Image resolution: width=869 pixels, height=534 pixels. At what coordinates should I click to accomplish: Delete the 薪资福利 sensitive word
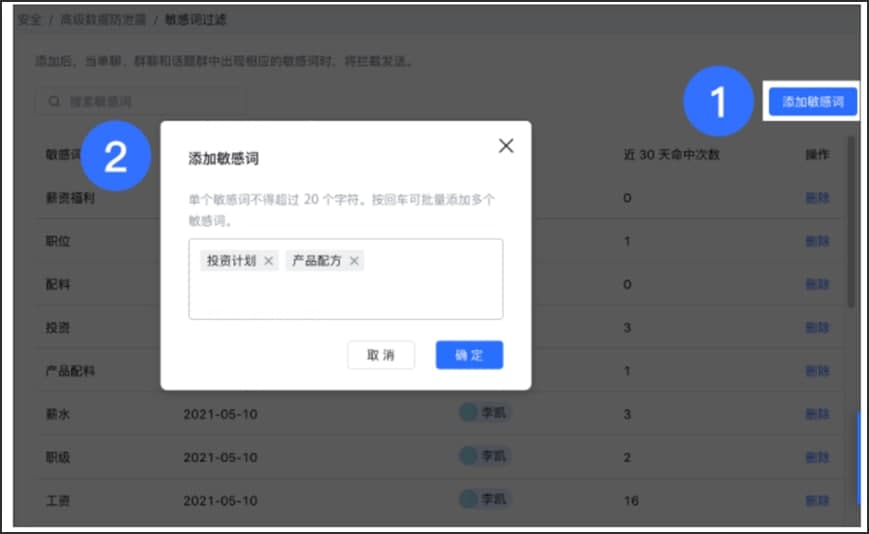click(817, 198)
